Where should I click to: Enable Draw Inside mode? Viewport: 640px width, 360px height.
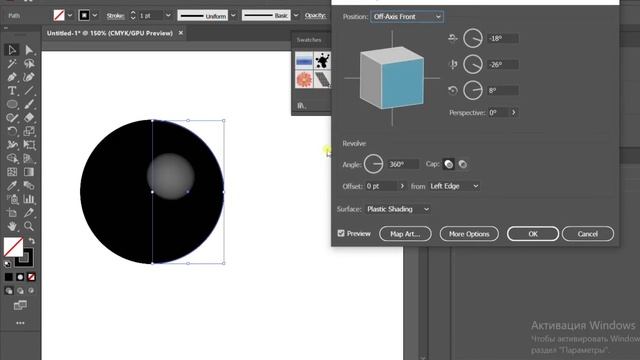(31, 291)
